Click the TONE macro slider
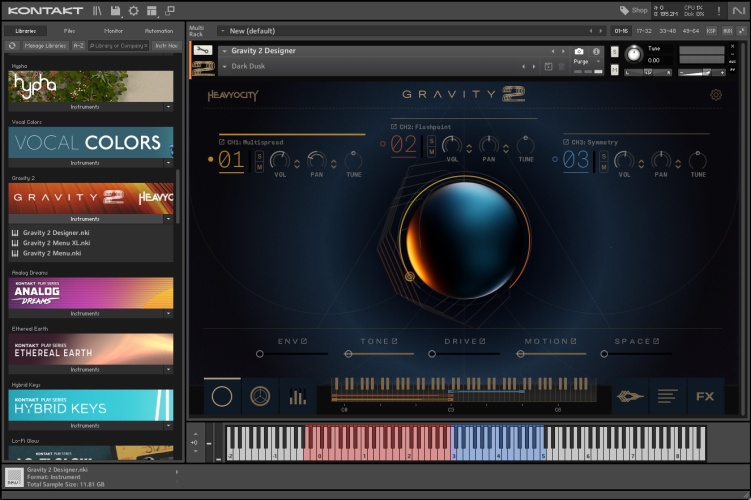The image size is (751, 500). point(378,353)
